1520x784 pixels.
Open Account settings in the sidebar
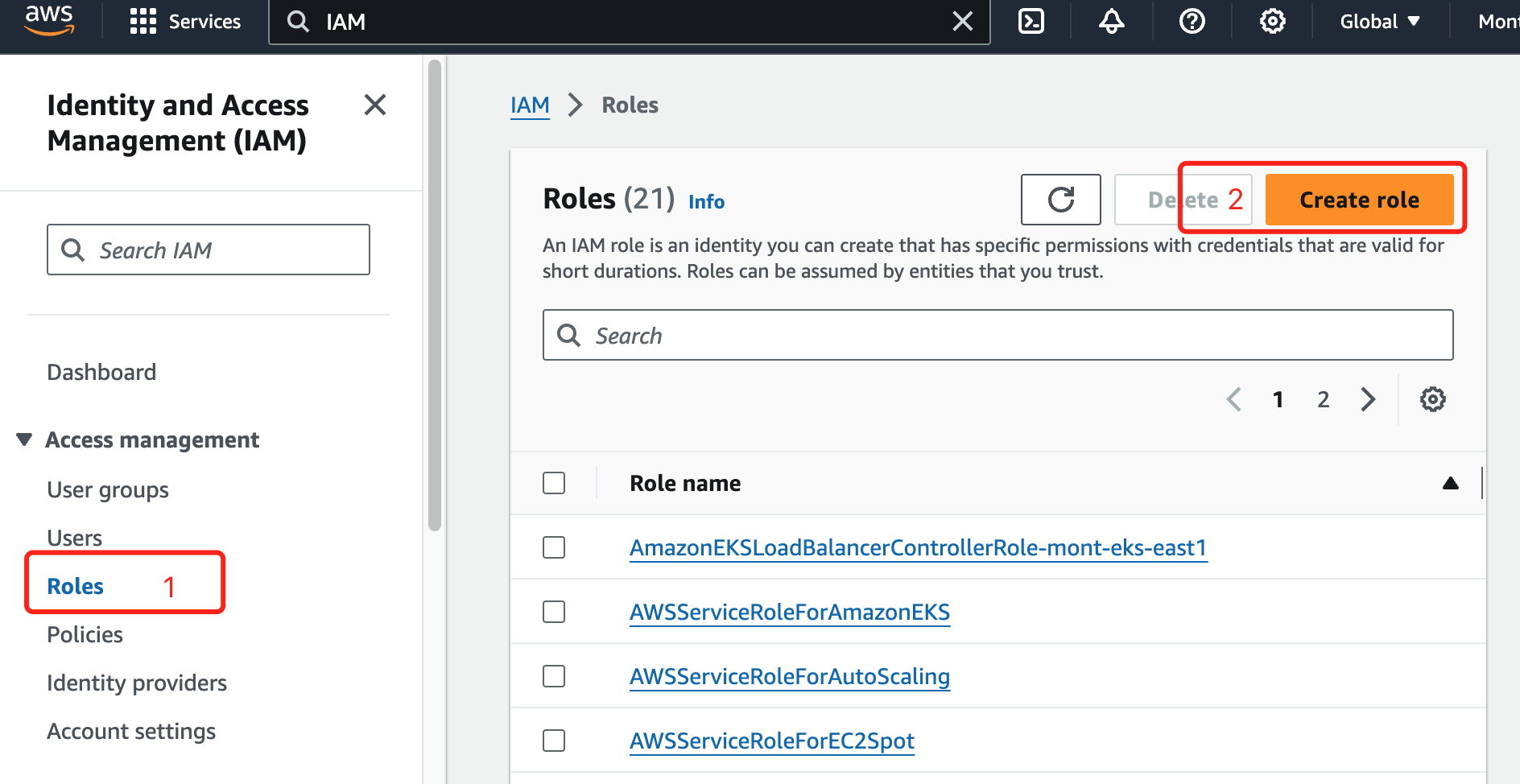[131, 731]
